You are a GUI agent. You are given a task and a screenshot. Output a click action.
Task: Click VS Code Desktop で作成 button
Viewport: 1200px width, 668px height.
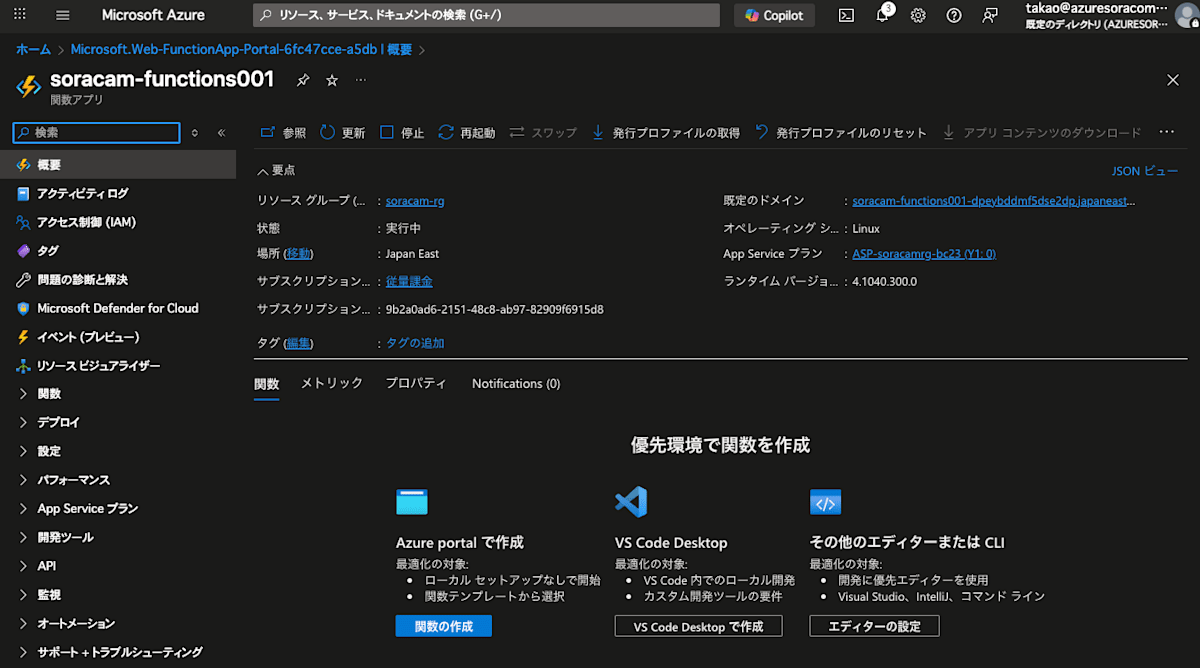698,626
